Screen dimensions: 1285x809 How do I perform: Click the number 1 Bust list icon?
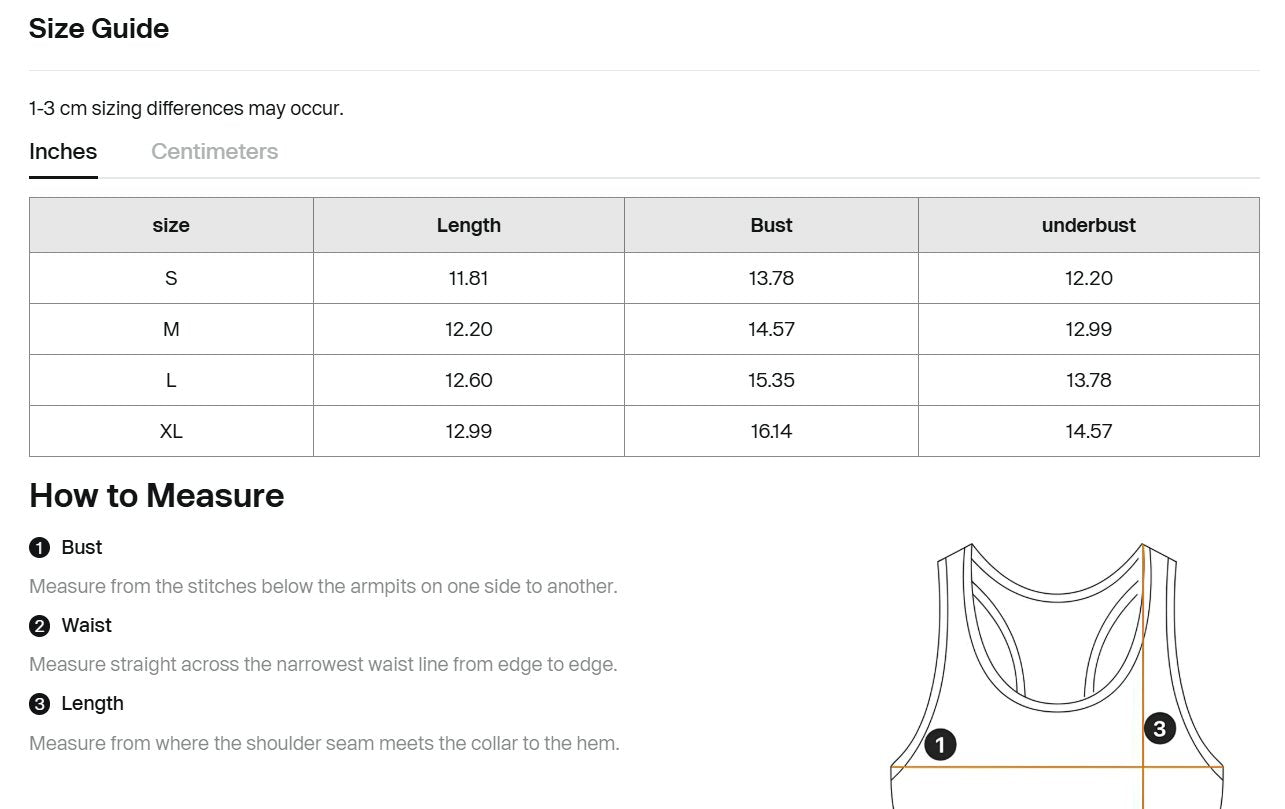39,548
